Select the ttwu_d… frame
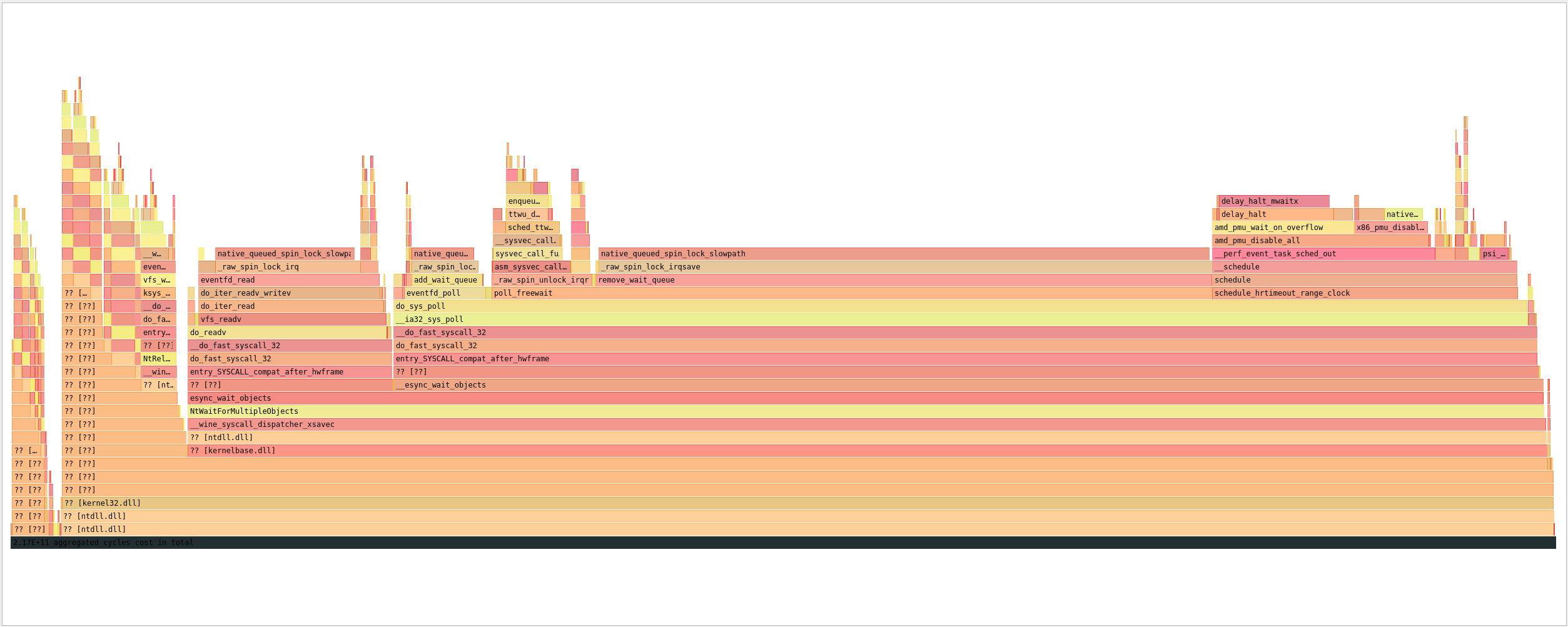Screen dimensions: 1568x627 point(527,214)
